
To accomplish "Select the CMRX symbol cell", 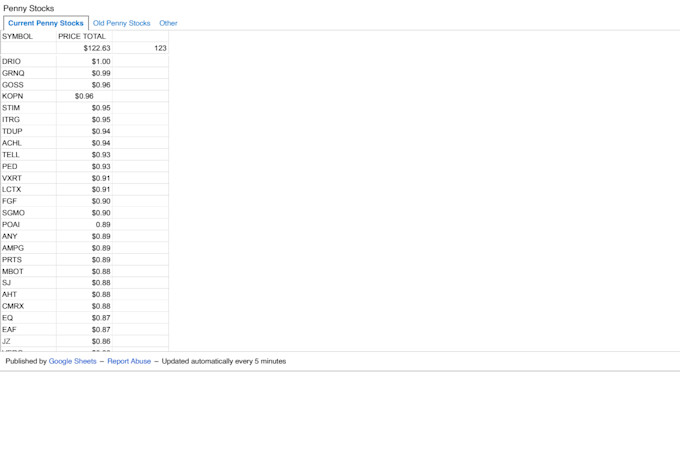I will 29,306.
